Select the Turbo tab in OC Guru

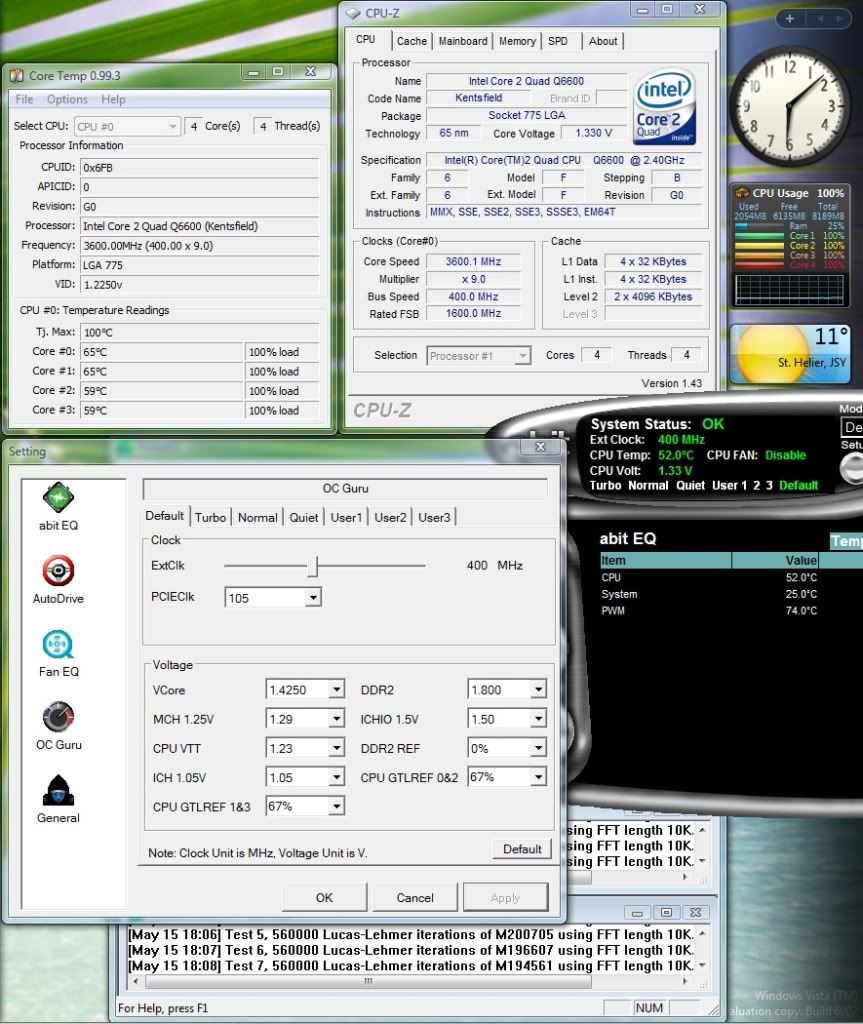point(210,518)
